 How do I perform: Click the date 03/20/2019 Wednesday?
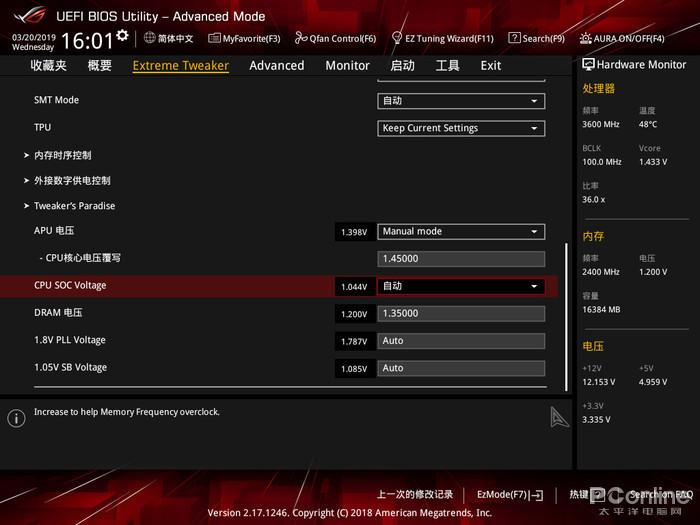pos(33,42)
